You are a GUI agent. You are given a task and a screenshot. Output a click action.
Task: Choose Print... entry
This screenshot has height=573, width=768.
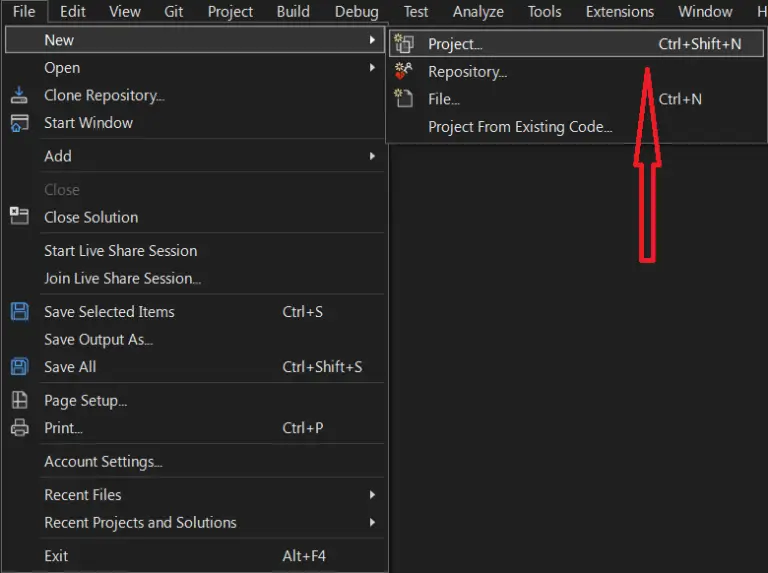click(194, 428)
